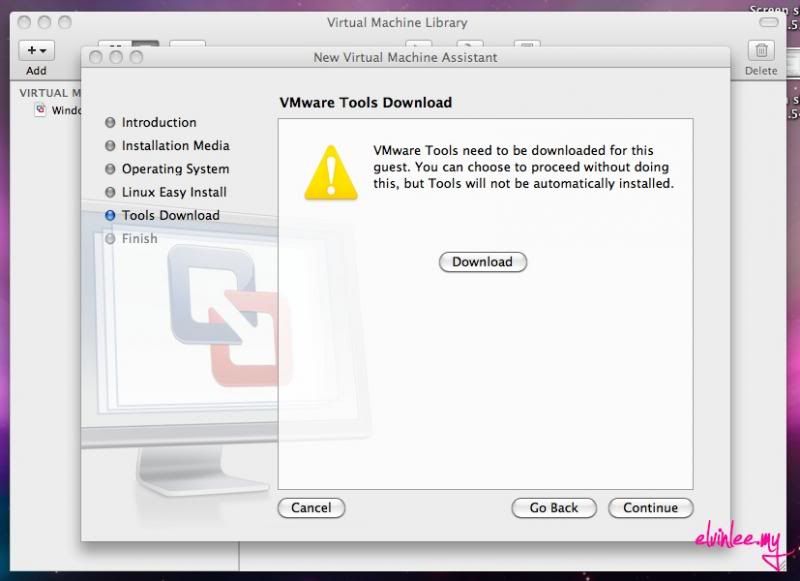Click Continue in the assistant dialog

651,508
